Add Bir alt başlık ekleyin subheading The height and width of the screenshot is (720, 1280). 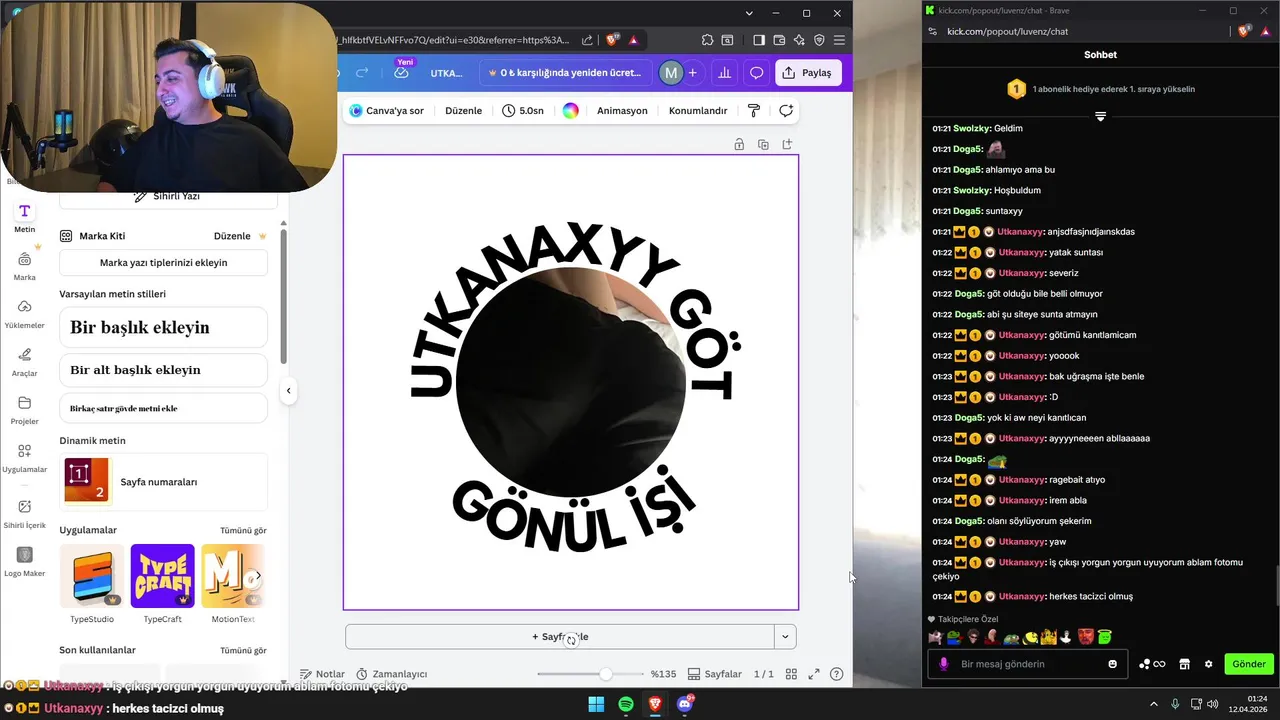pos(163,369)
